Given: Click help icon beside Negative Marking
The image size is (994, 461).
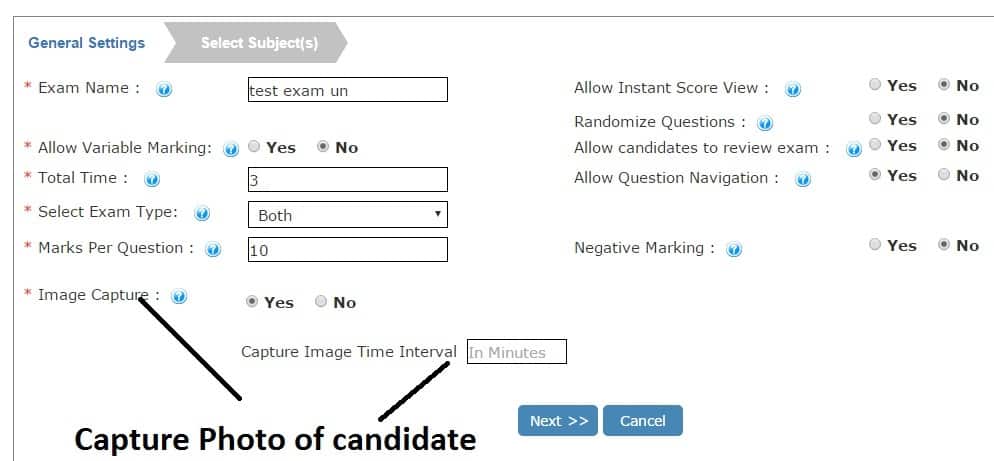Looking at the screenshot, I should [x=734, y=250].
